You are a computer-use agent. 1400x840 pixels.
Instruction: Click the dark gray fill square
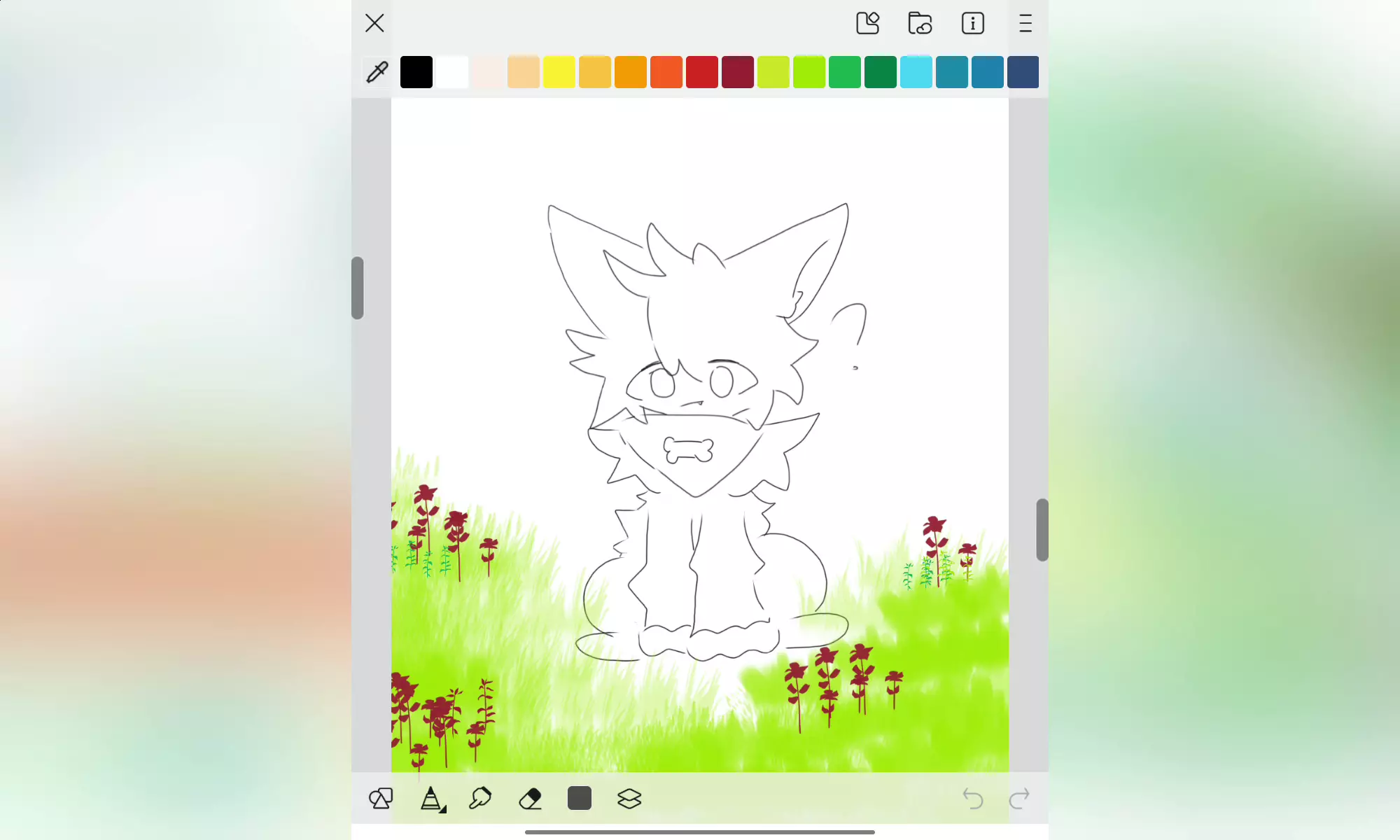click(580, 798)
